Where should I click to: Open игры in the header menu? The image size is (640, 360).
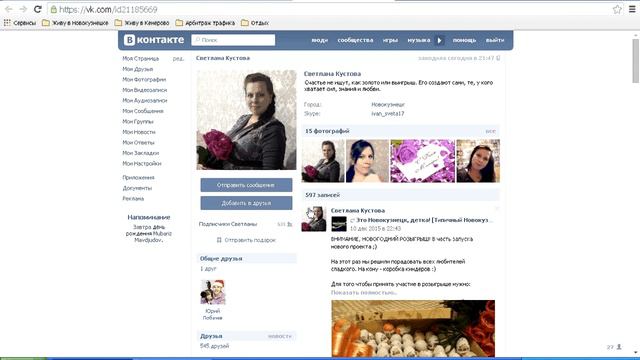[x=390, y=40]
